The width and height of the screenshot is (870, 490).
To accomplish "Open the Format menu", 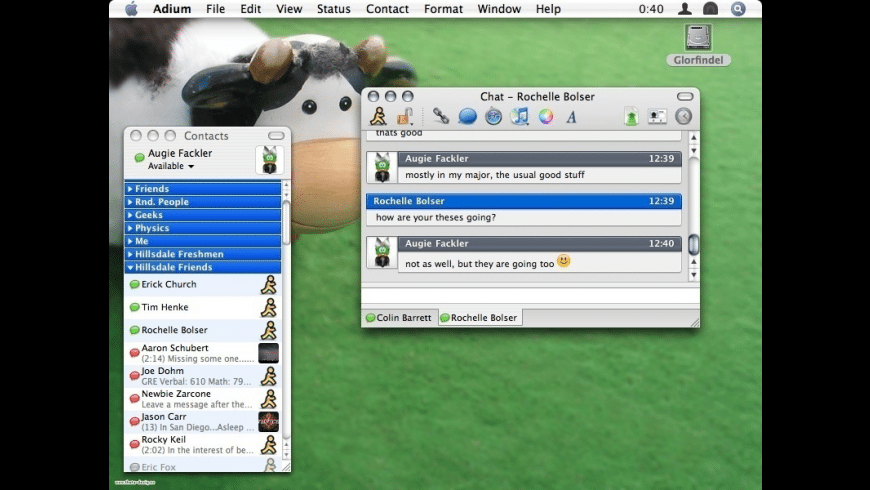I will pos(443,9).
